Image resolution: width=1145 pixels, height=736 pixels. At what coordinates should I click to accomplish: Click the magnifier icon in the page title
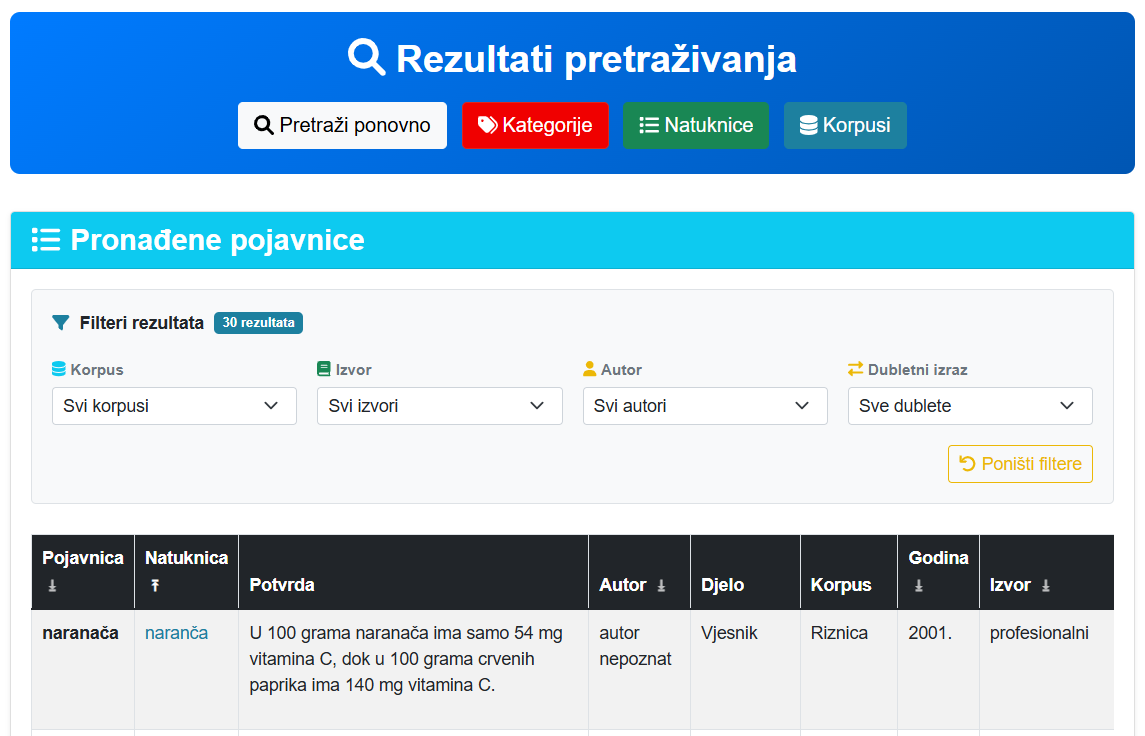pyautogui.click(x=366, y=58)
